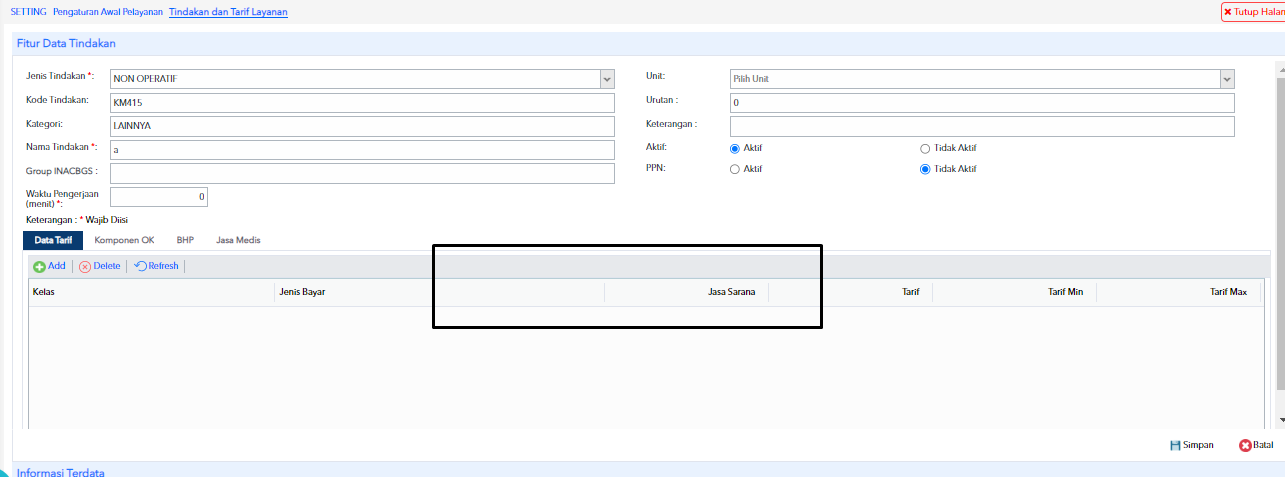
Task: Click the Refresh arrow icon
Action: coord(140,266)
